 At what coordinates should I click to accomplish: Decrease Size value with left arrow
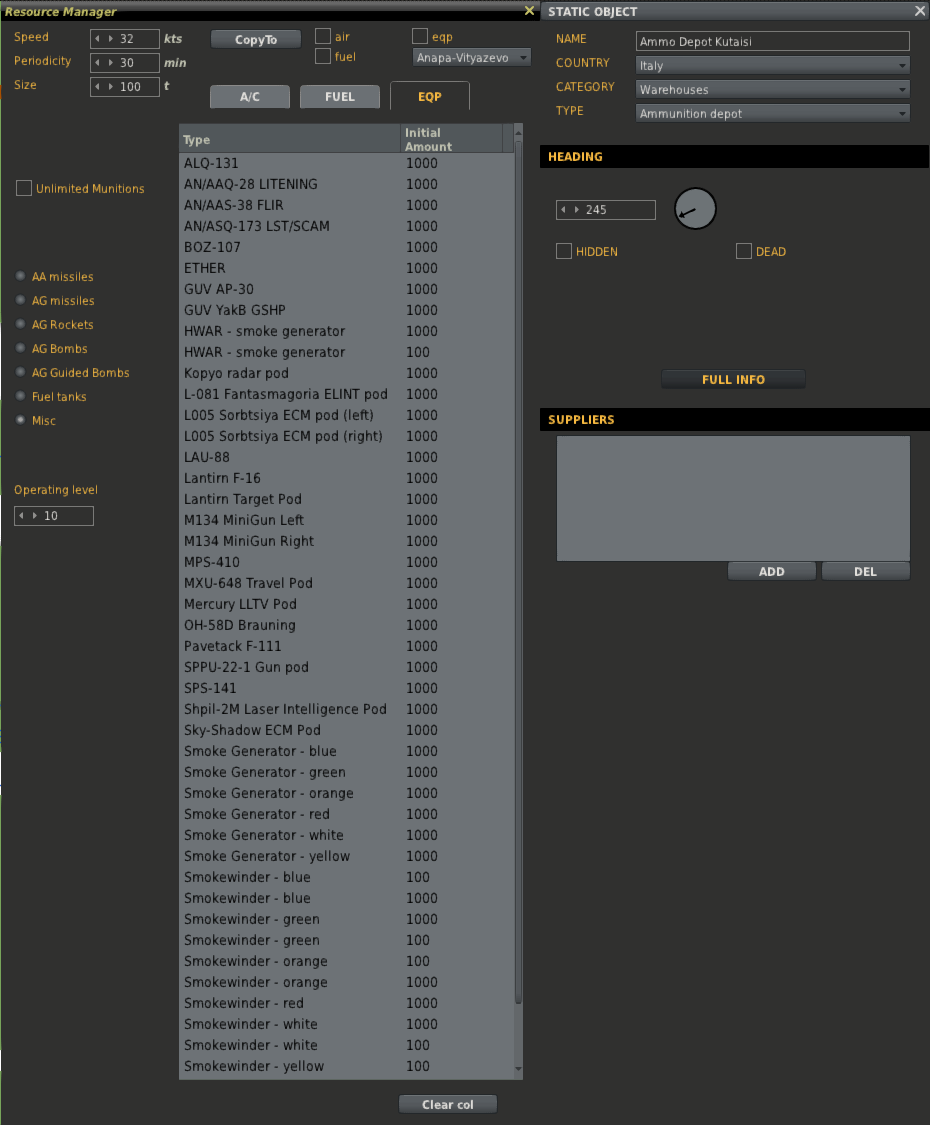[98, 87]
